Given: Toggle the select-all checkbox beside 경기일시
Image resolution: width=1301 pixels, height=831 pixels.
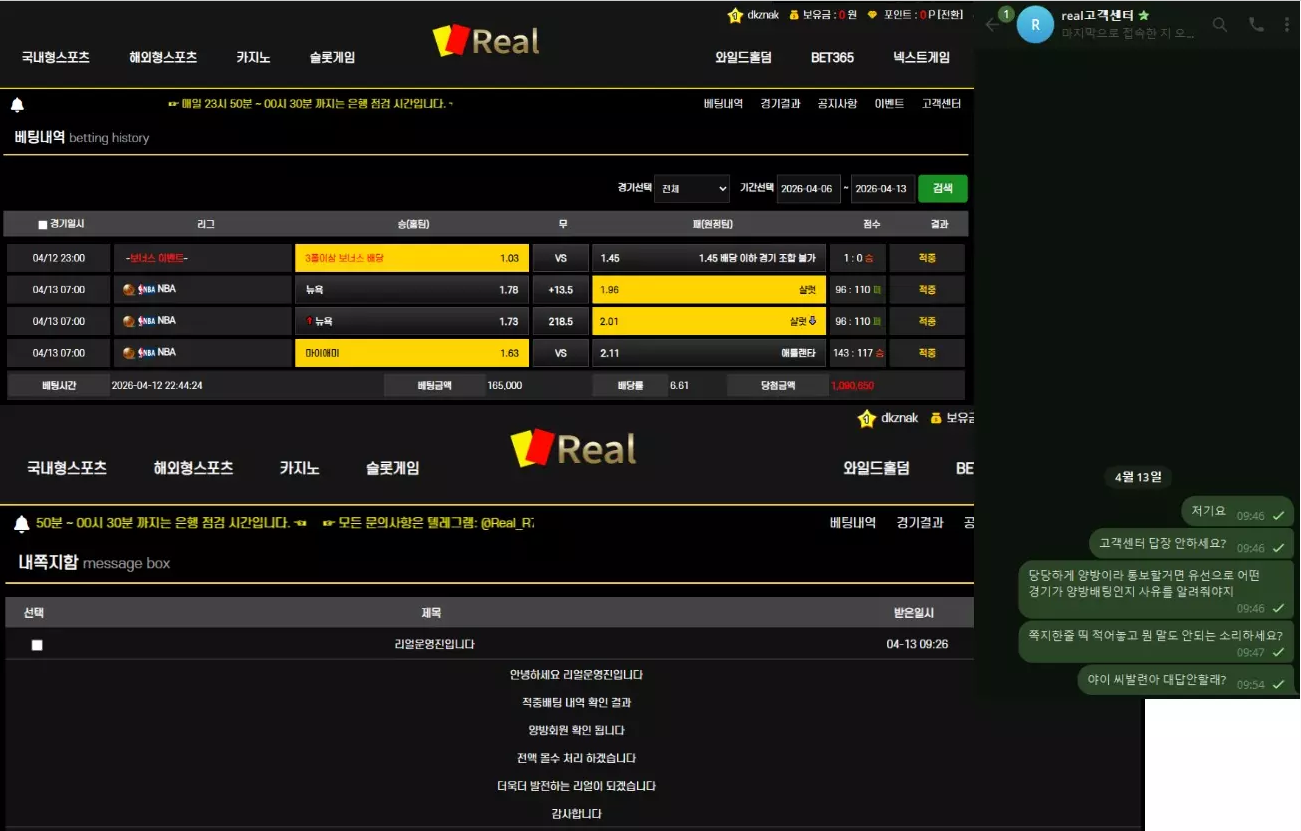Looking at the screenshot, I should click(42, 225).
